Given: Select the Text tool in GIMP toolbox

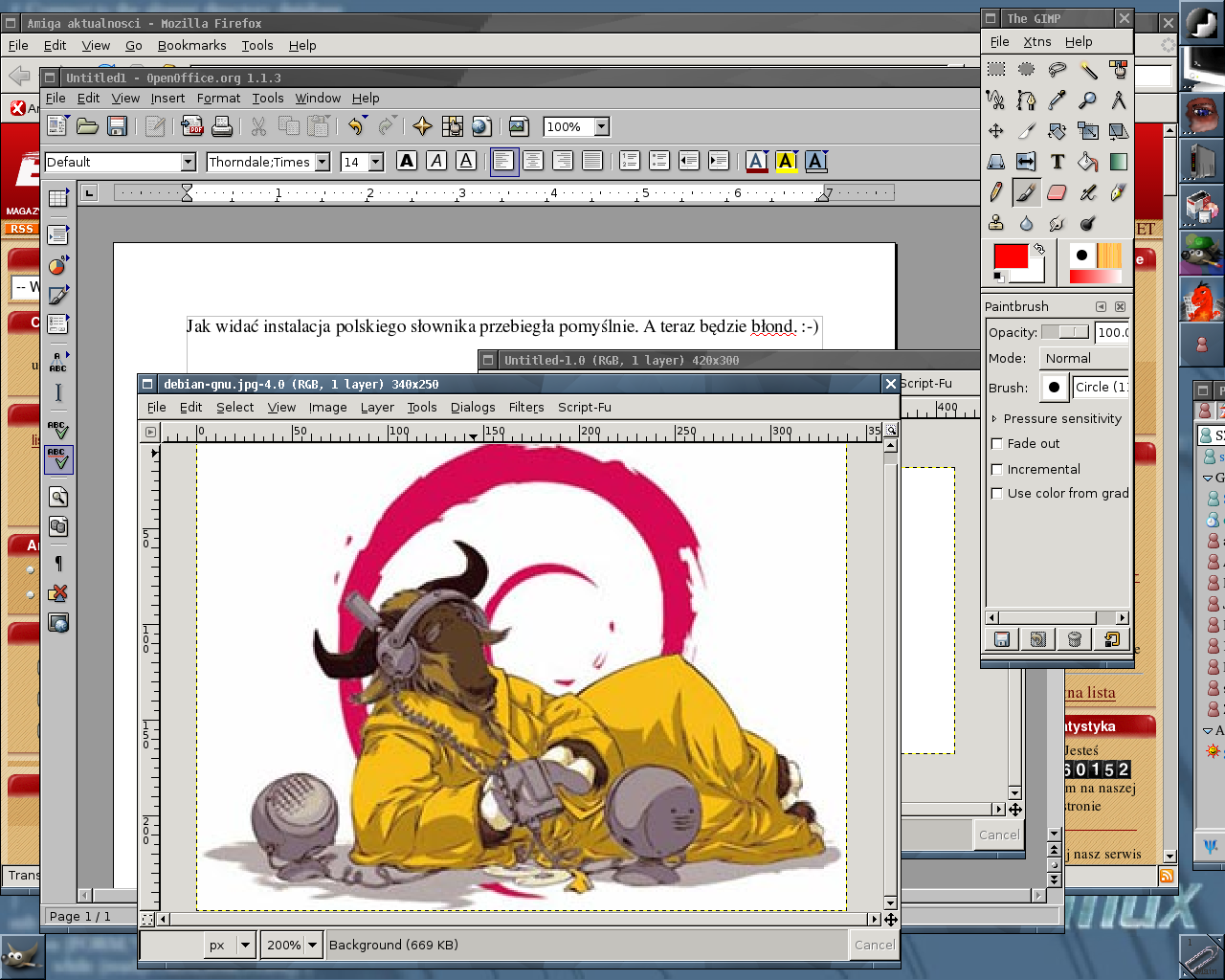Looking at the screenshot, I should [1058, 162].
